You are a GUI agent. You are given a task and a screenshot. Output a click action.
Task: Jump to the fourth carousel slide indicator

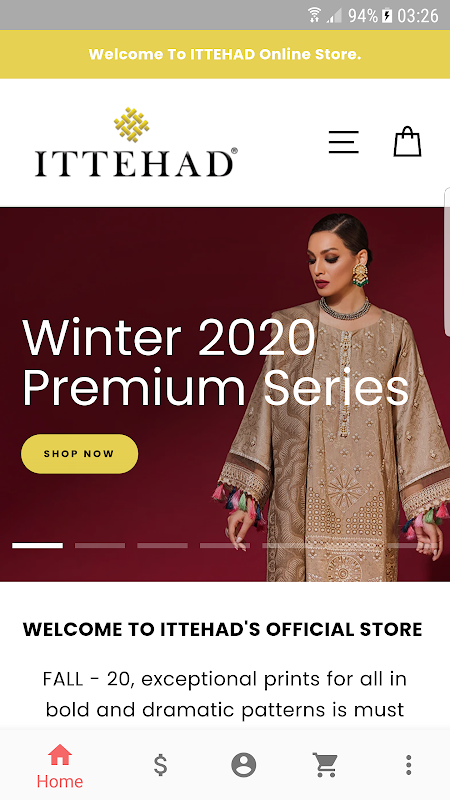225,545
